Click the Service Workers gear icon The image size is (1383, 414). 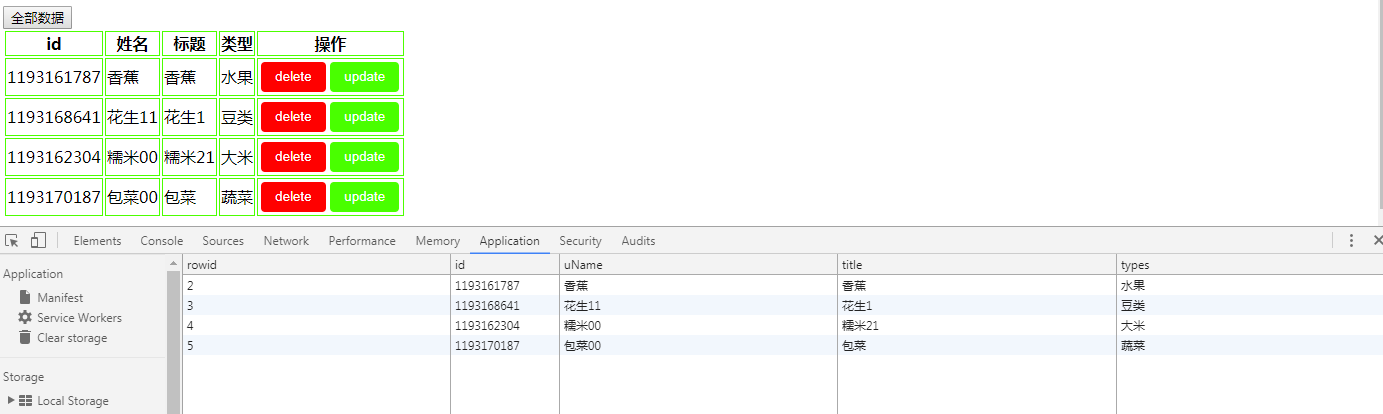pos(25,317)
